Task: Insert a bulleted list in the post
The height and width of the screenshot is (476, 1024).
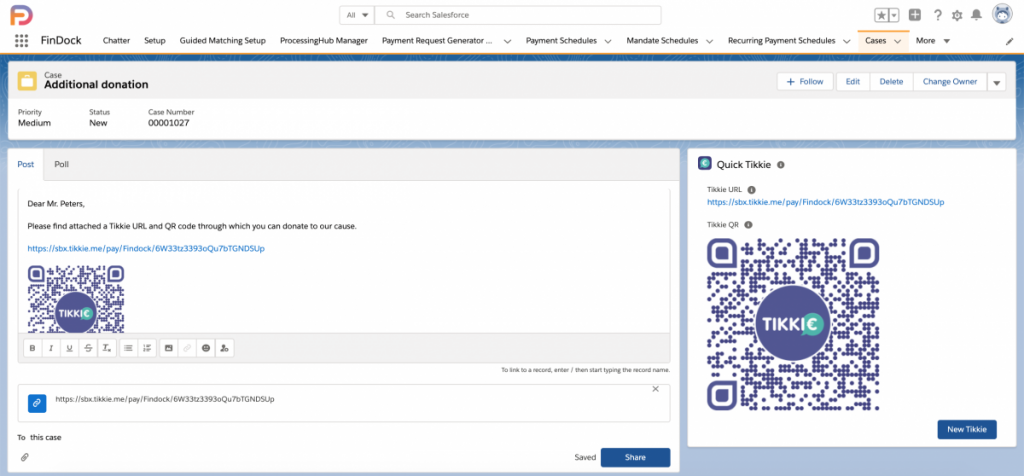Action: tap(129, 349)
